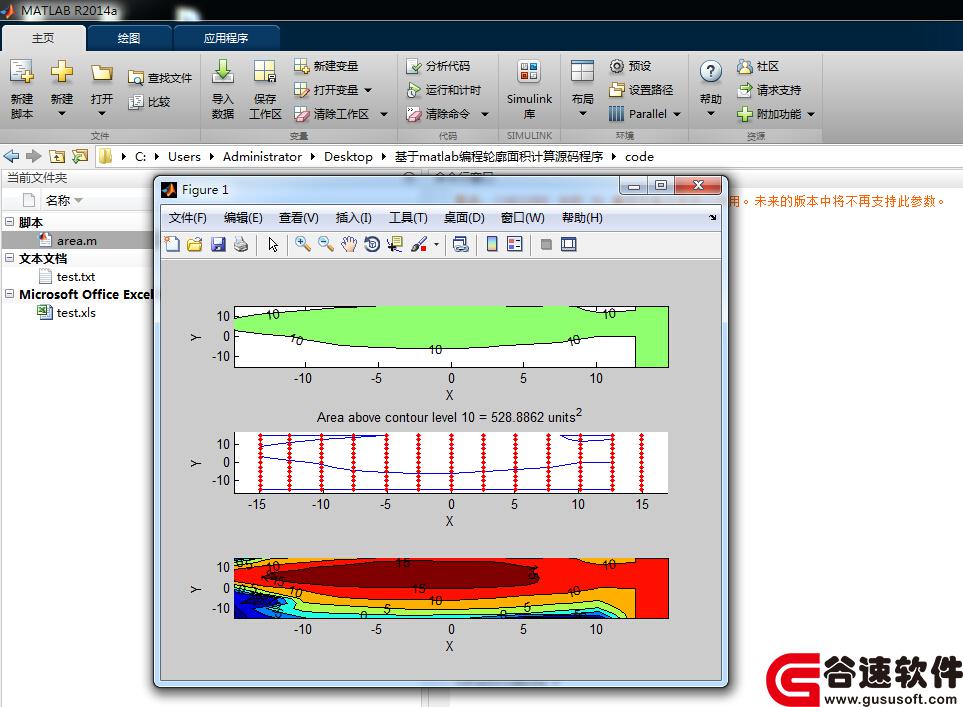The width and height of the screenshot is (963, 707).
Task: Open Open Variable (打开变量) dropdown
Action: [368, 90]
